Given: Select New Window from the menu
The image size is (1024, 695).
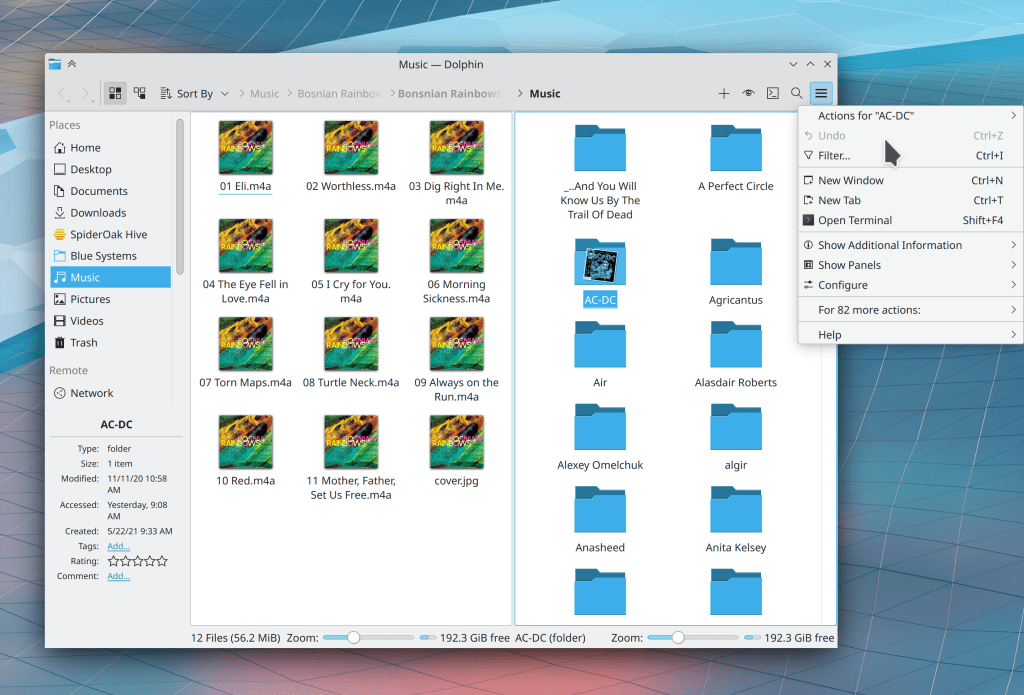Looking at the screenshot, I should coord(850,181).
